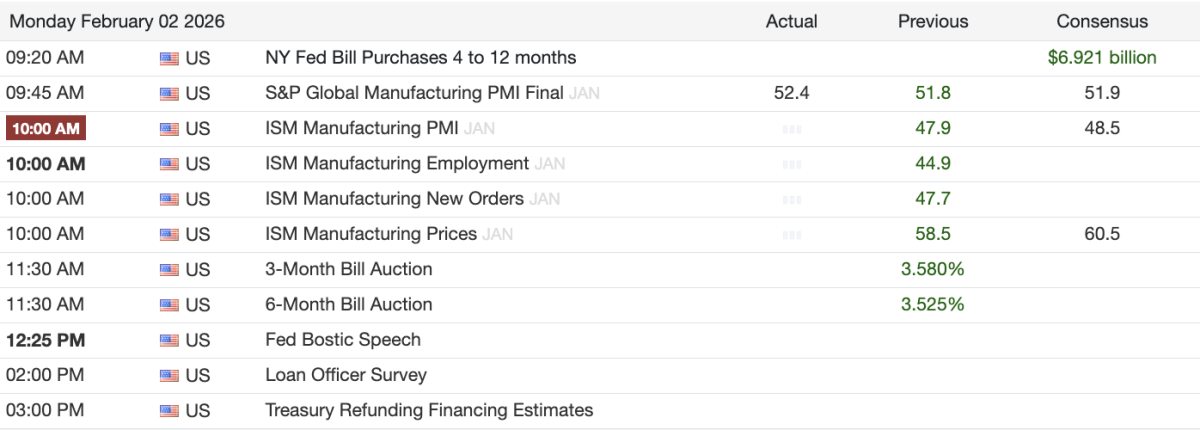The height and width of the screenshot is (430, 1200).
Task: Click the highlighted 10:00 AM time badge
Action: (45, 129)
